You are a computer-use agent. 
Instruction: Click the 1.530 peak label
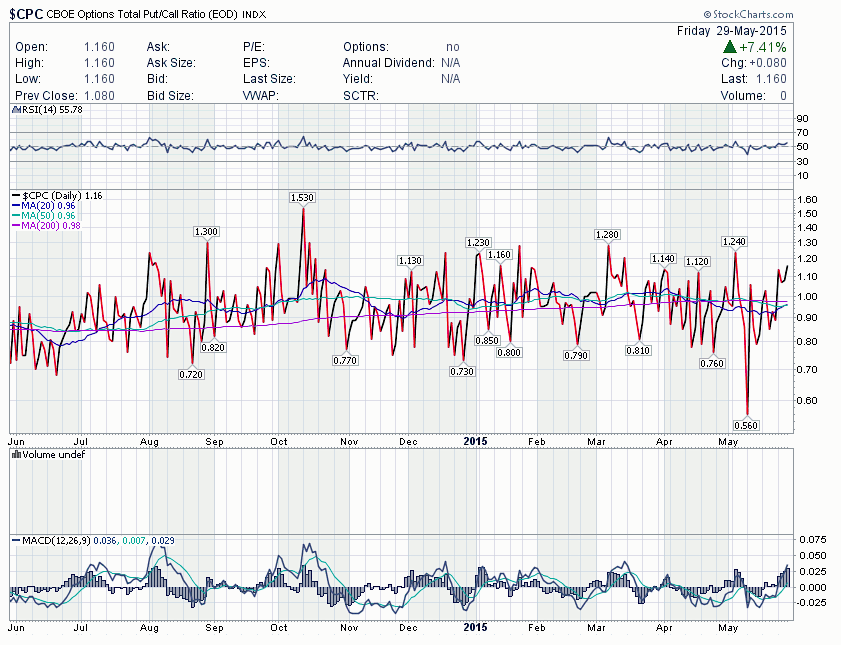coord(302,198)
